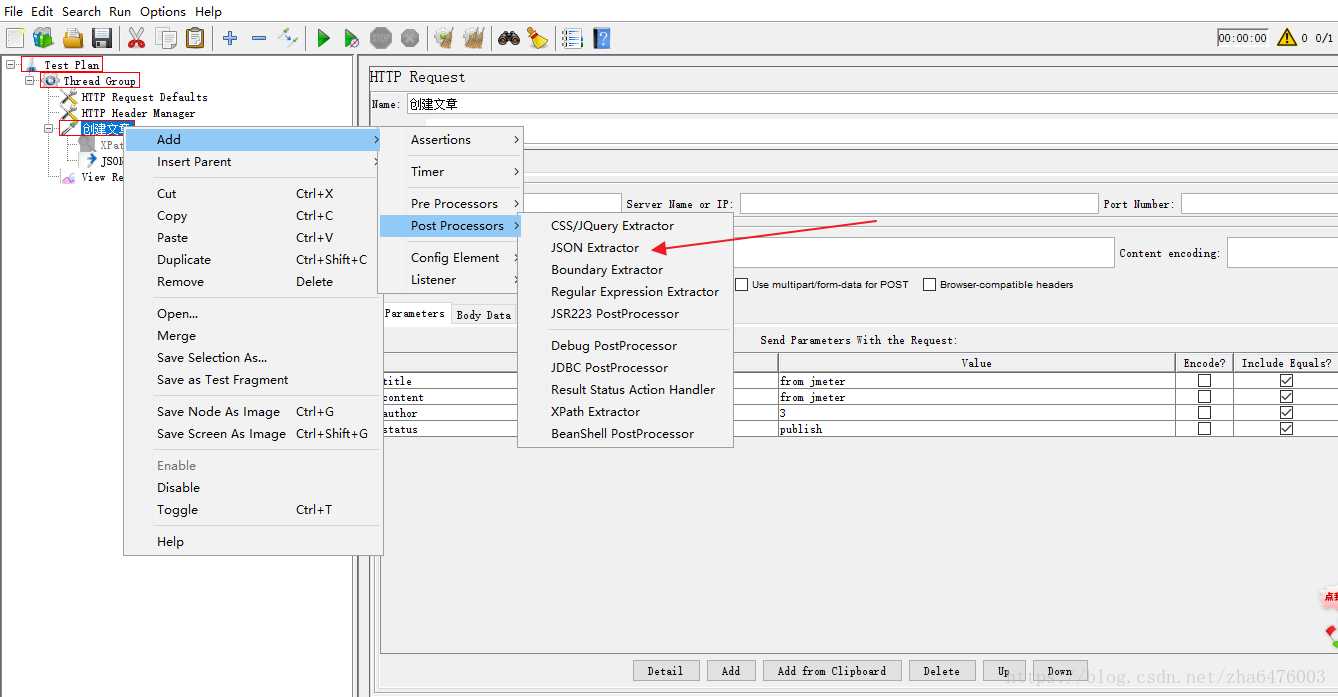Viewport: 1338px width, 697px height.
Task: Expand the Timer submenu
Action: pos(451,172)
